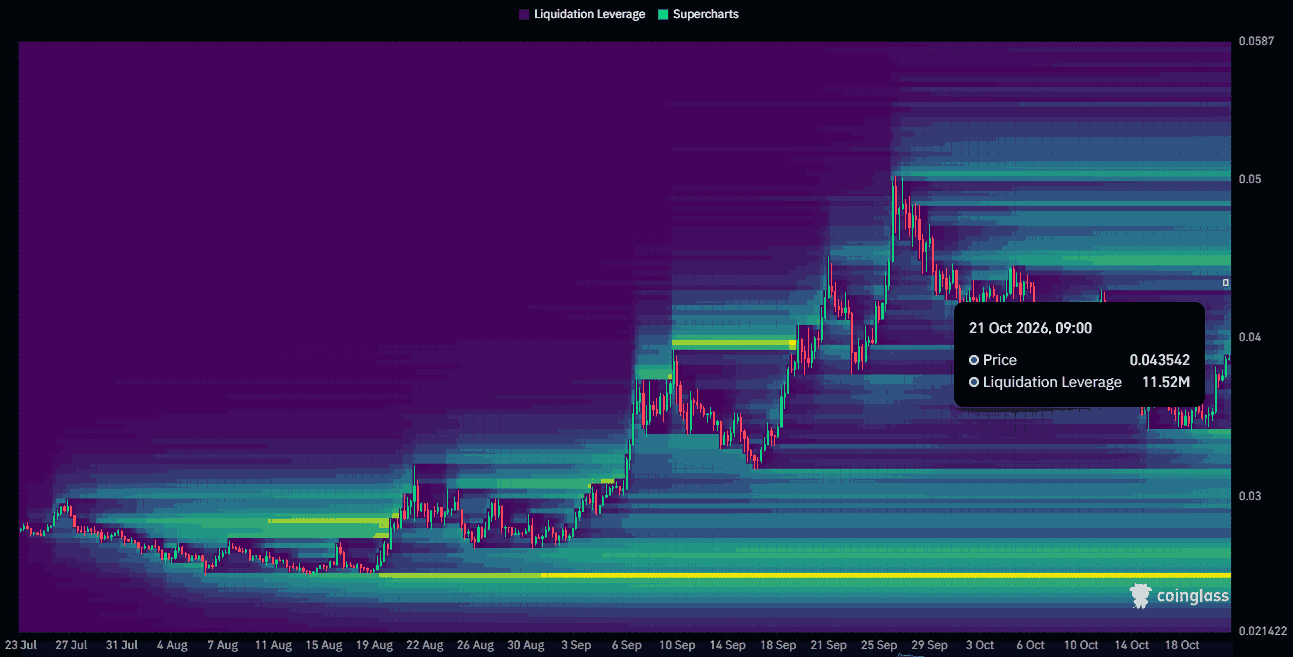Click the 27 Jul date label
Image resolution: width=1293 pixels, height=657 pixels.
point(71,645)
